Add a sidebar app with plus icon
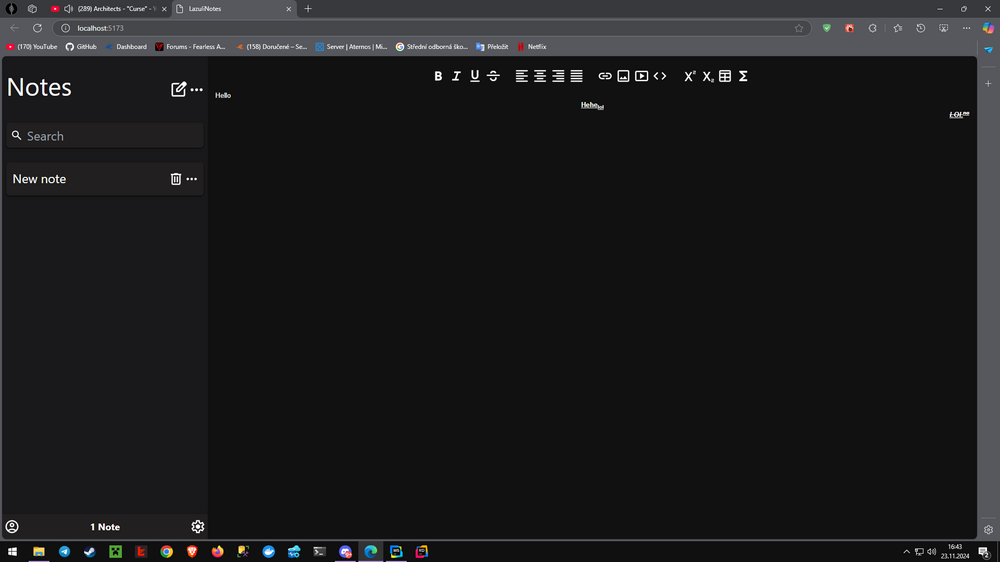 988,84
